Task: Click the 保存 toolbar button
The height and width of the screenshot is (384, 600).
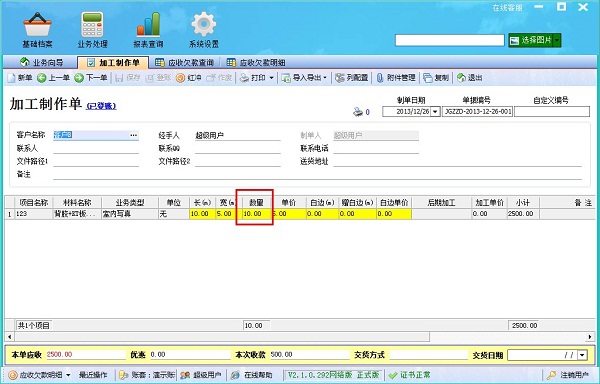Action: click(x=128, y=78)
